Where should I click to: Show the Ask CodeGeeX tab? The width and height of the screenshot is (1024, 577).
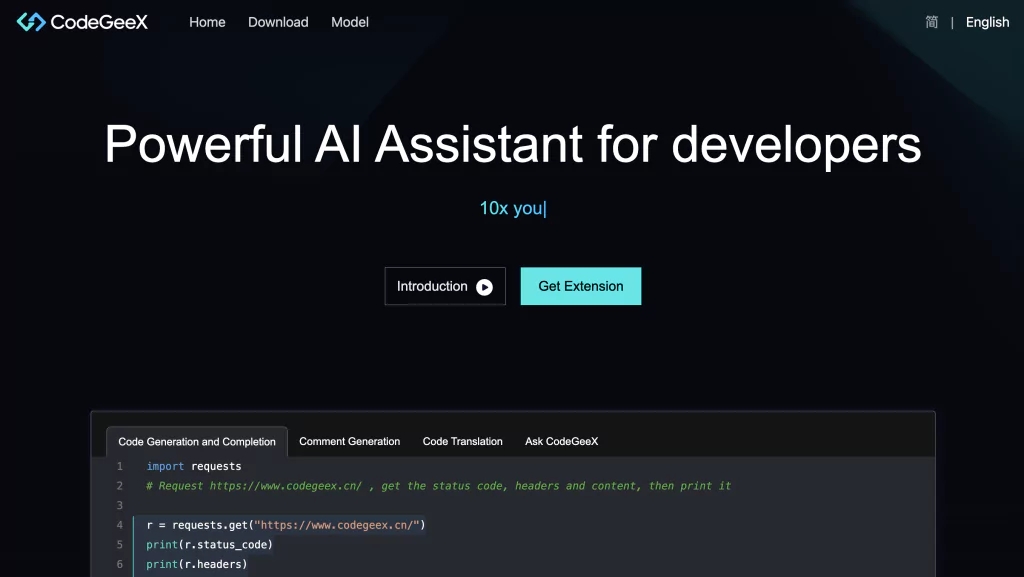click(x=561, y=441)
